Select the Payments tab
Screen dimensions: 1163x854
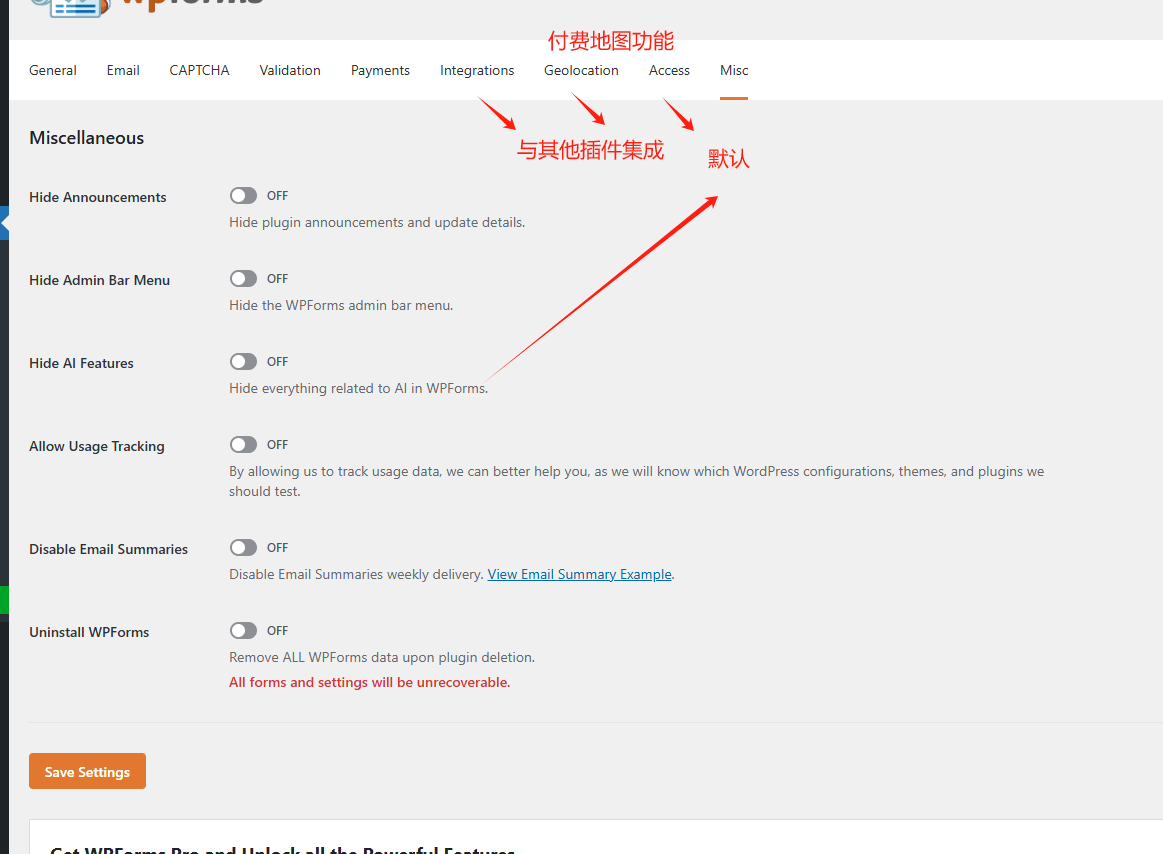point(380,71)
